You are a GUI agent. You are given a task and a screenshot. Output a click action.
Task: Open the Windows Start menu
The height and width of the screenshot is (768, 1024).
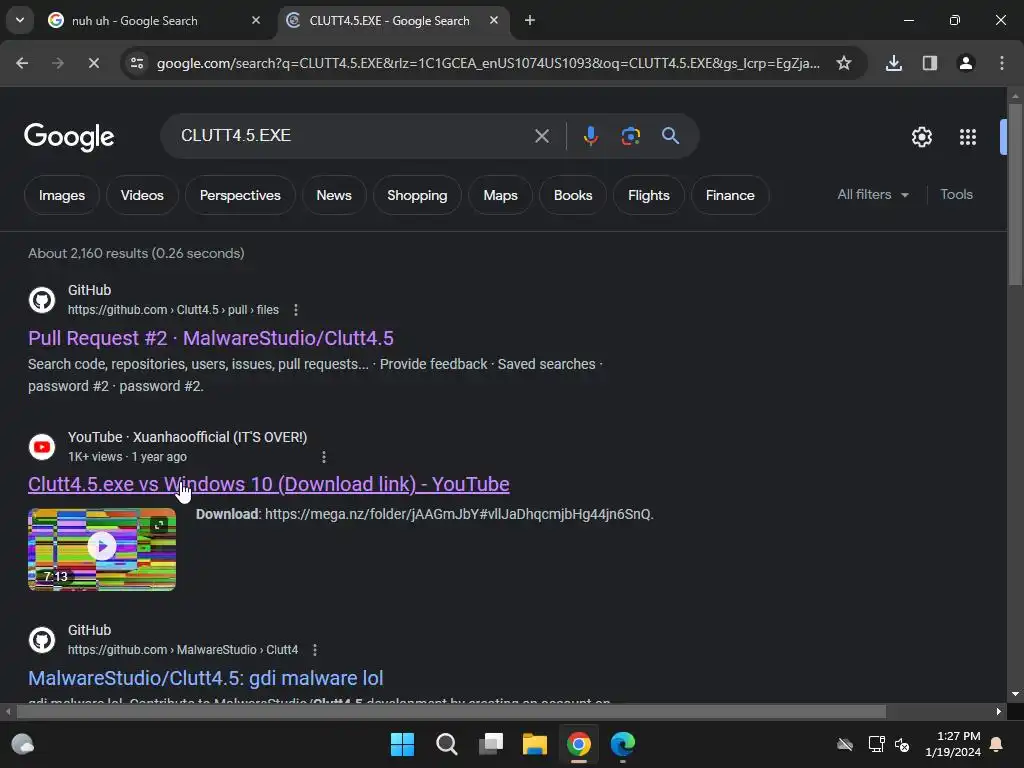pos(402,744)
